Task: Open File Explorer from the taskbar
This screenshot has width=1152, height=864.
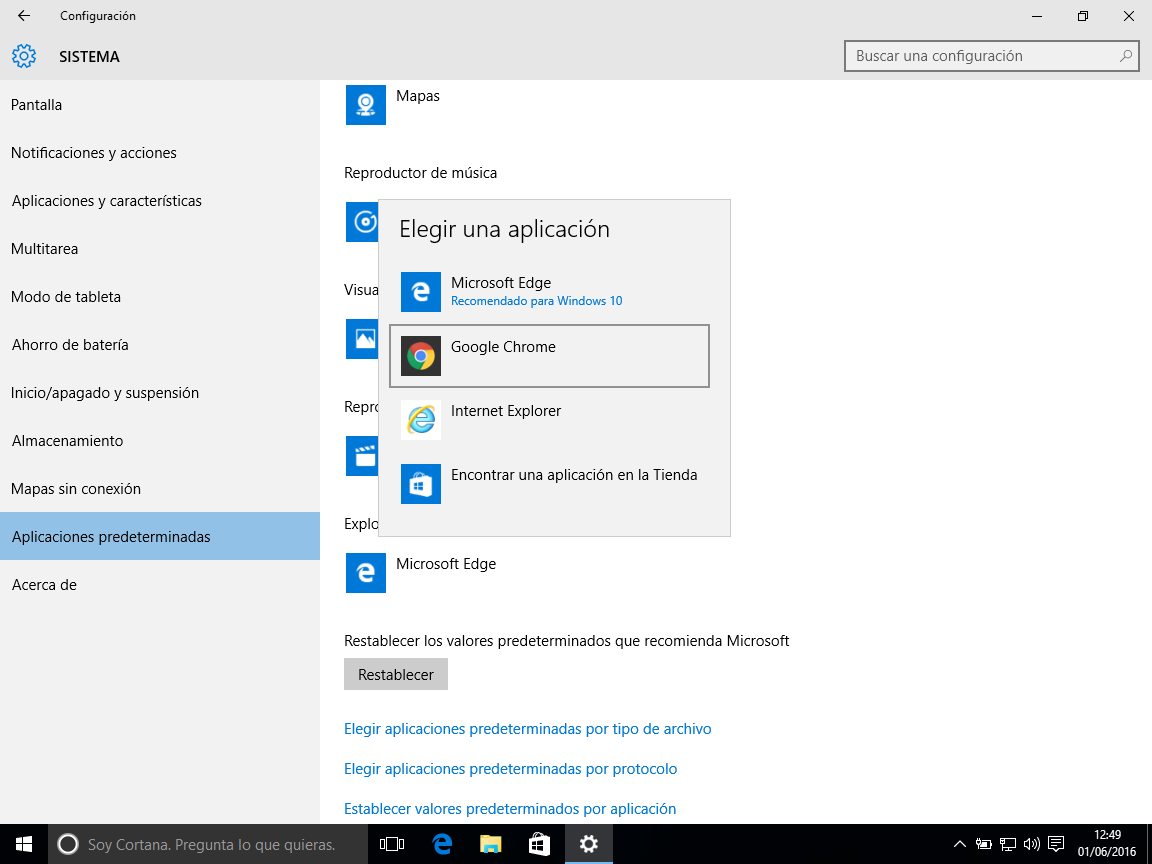Action: [x=490, y=844]
